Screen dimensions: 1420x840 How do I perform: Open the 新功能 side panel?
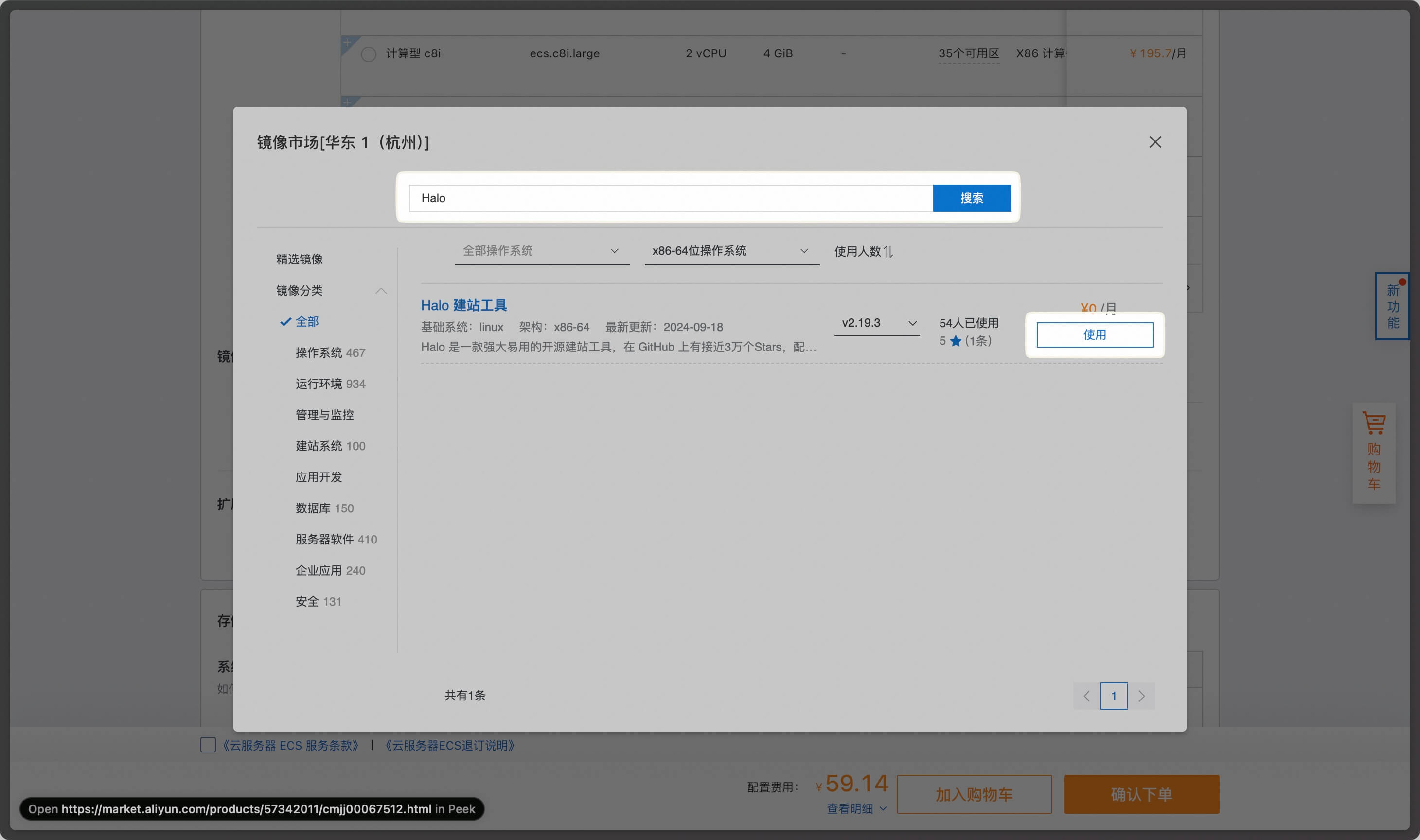[x=1393, y=306]
